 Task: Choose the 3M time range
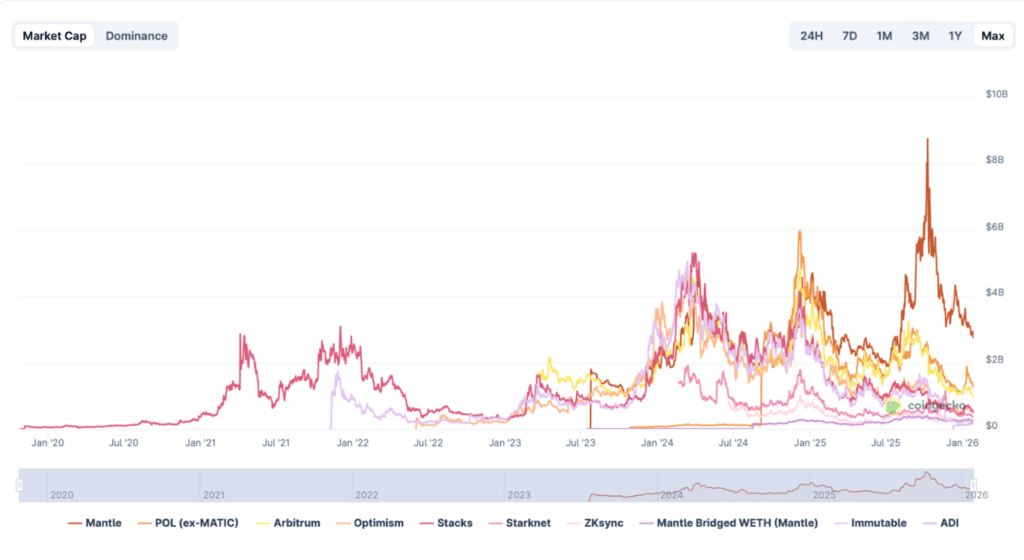point(920,36)
